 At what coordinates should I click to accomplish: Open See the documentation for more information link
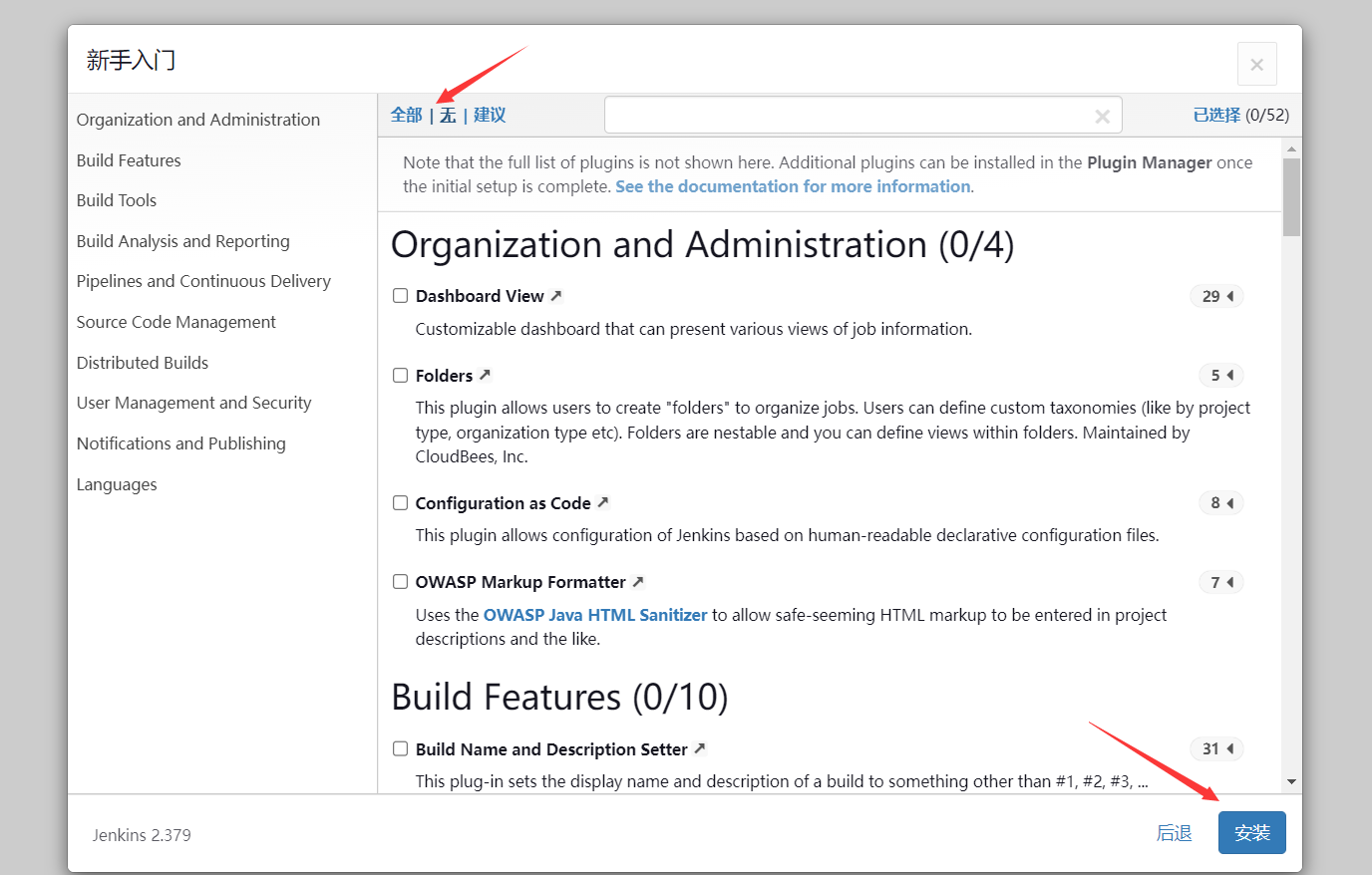point(793,186)
